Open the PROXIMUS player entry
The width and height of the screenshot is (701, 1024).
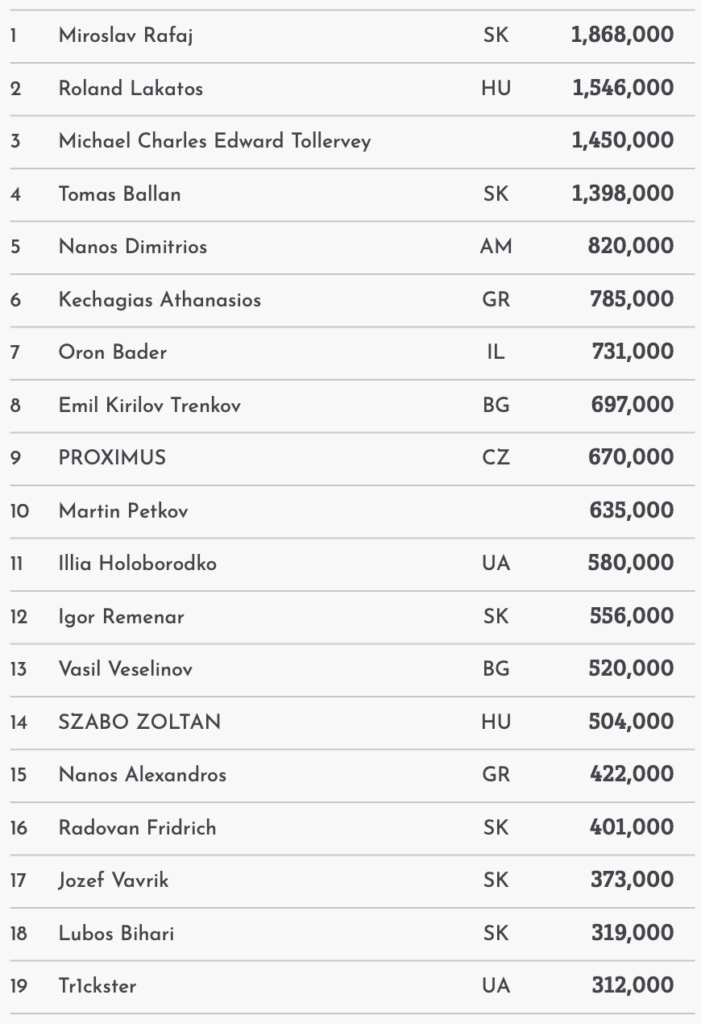[112, 458]
